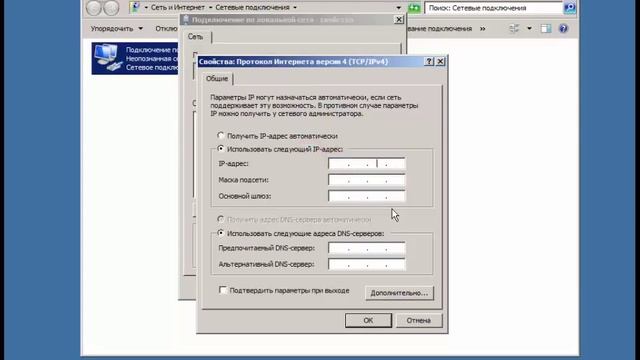Click in the 'IP-адрес' input field
This screenshot has height=360, width=640.
367,164
